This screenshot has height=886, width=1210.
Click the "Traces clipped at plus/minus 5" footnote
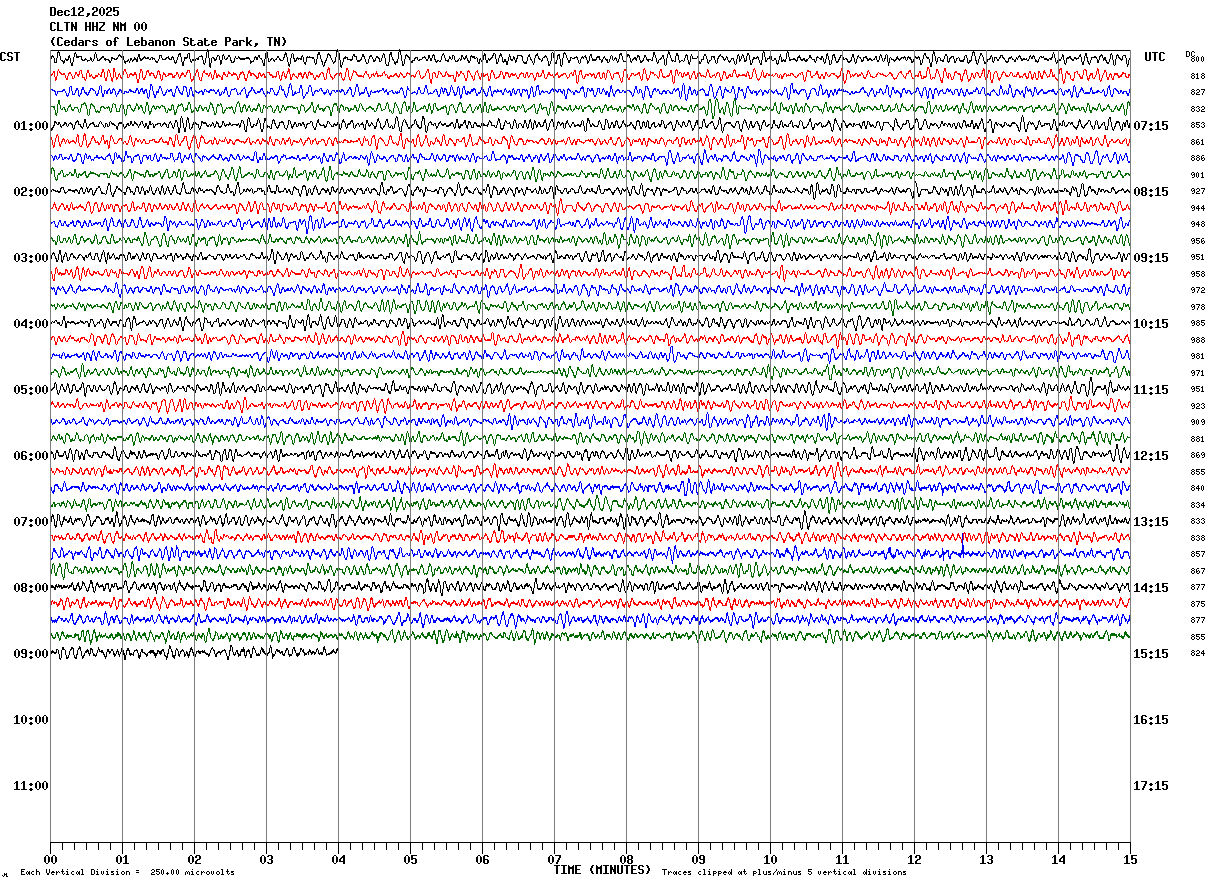784,873
